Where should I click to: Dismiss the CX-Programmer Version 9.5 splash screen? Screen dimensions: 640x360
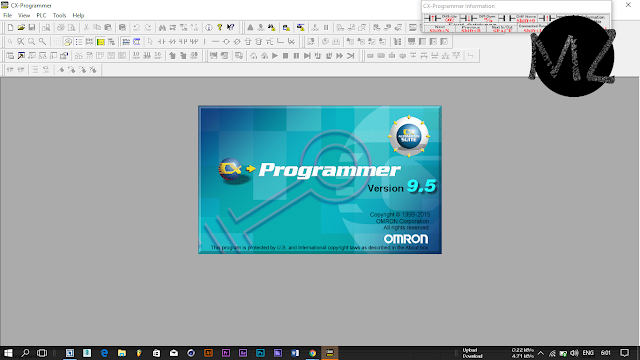coord(320,180)
